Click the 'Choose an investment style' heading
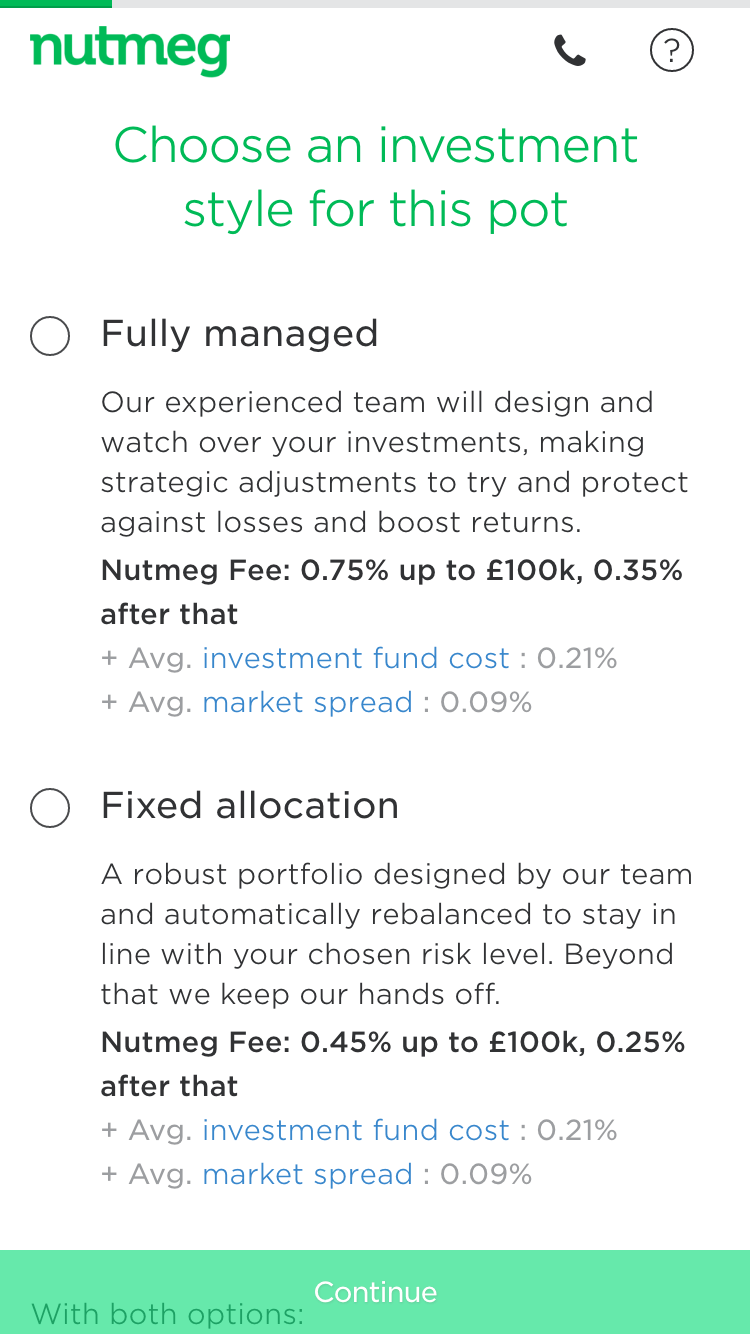Viewport: 750px width, 1334px height. [375, 177]
